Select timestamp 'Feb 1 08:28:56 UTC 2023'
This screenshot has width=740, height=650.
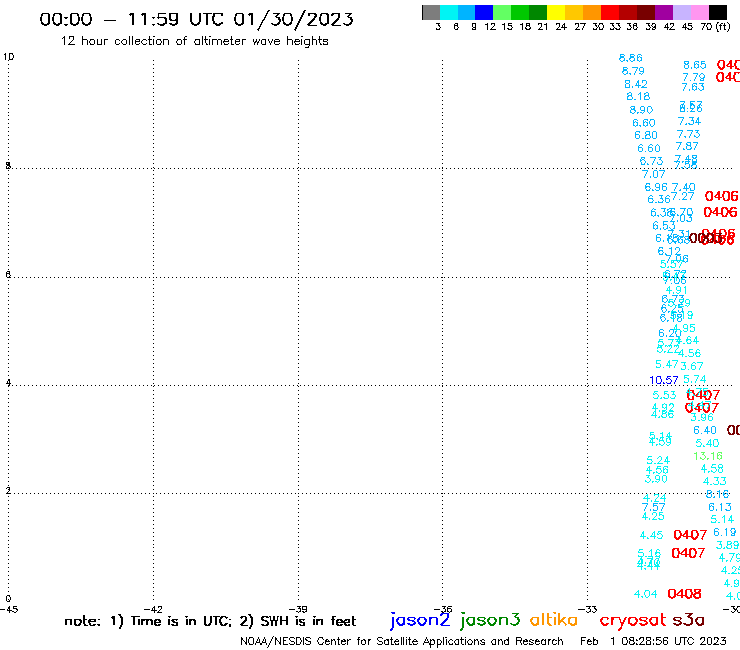(x=653, y=641)
